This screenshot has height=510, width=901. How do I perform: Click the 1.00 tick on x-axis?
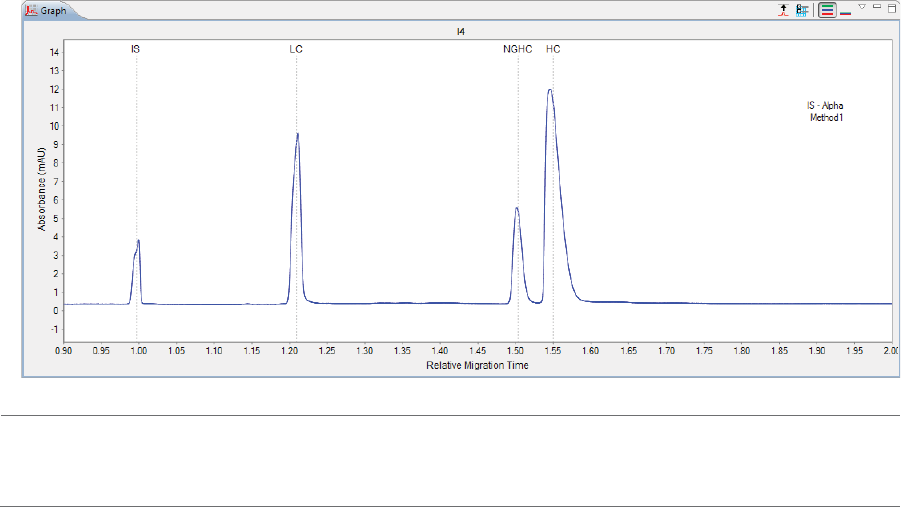138,350
